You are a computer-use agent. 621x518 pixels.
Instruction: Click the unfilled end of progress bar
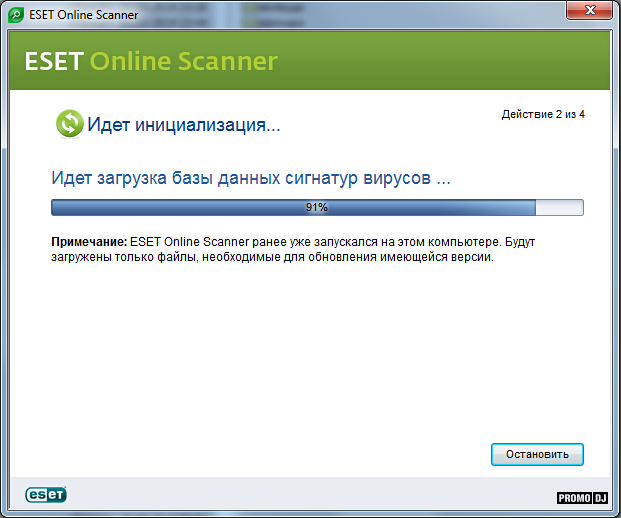(x=559, y=207)
